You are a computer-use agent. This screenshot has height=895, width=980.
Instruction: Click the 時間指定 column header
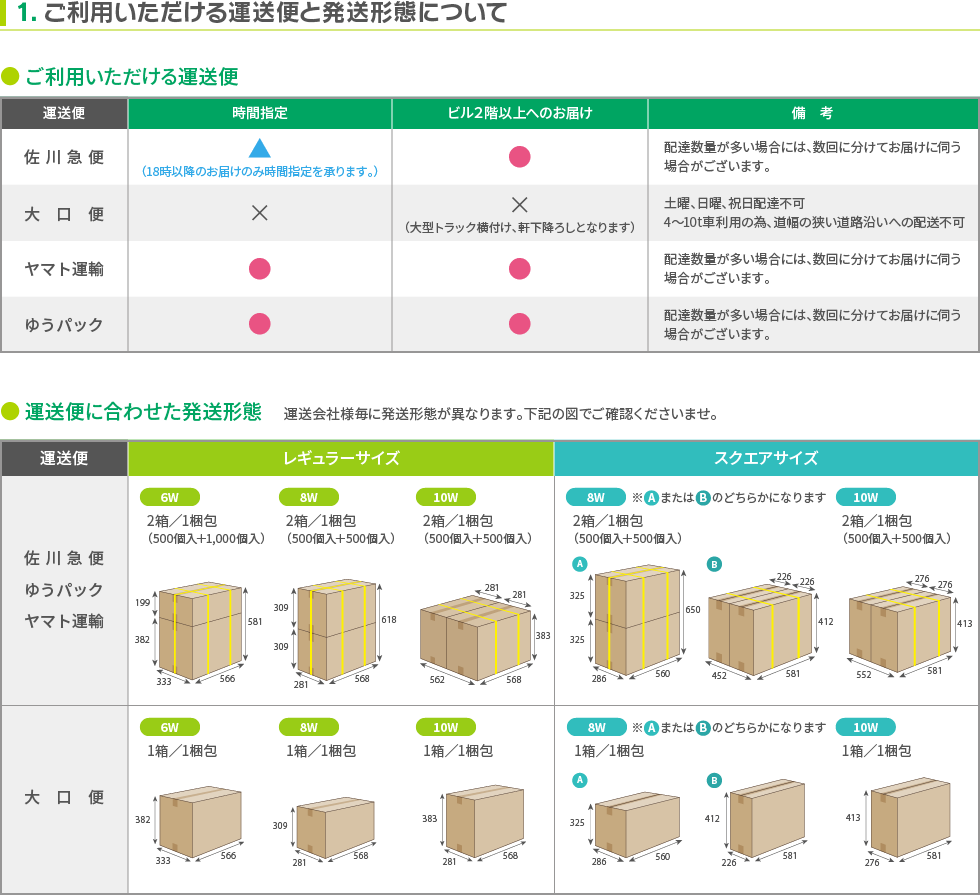pyautogui.click(x=259, y=113)
